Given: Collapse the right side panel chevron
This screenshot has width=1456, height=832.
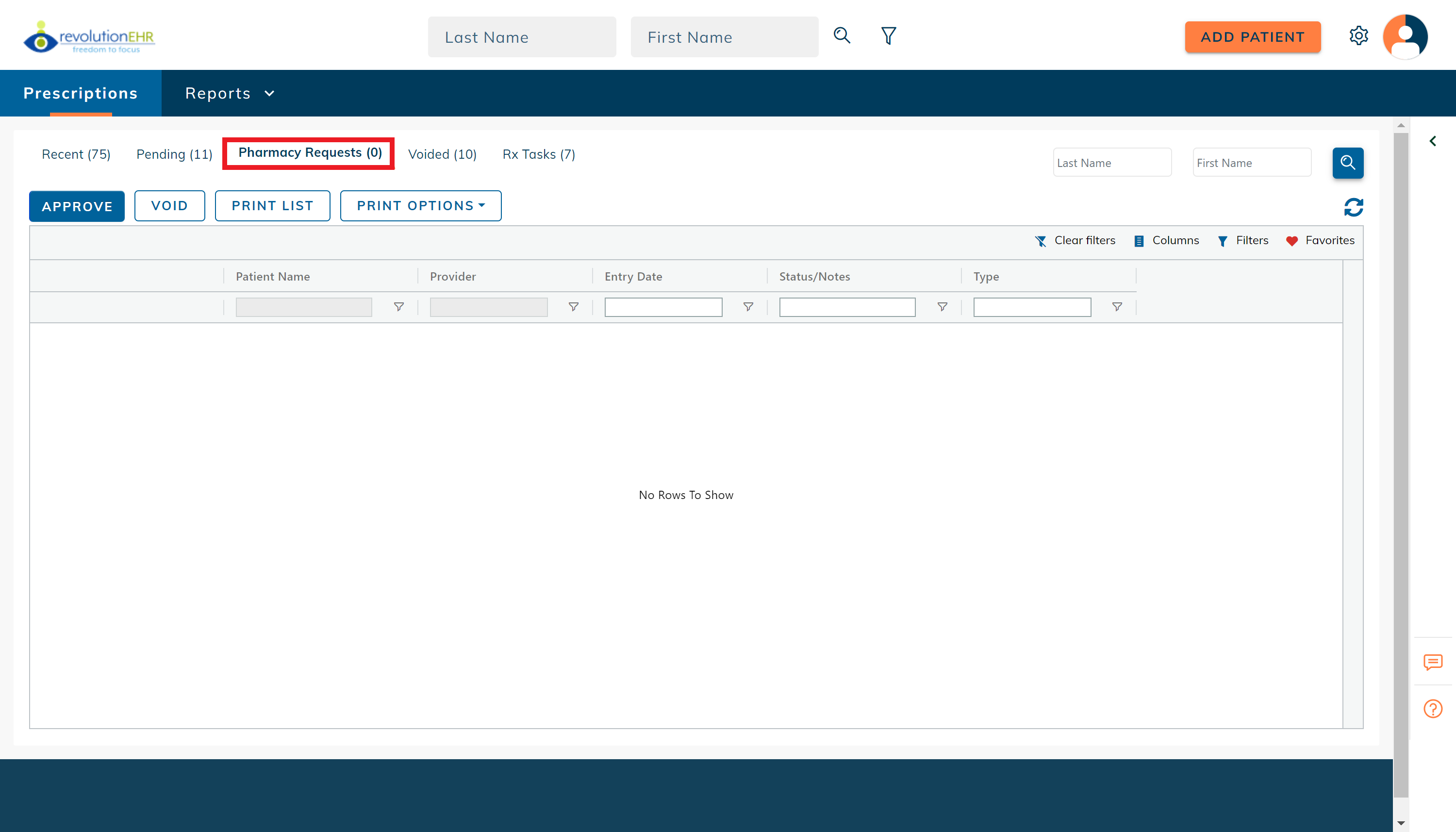Looking at the screenshot, I should click(1433, 141).
